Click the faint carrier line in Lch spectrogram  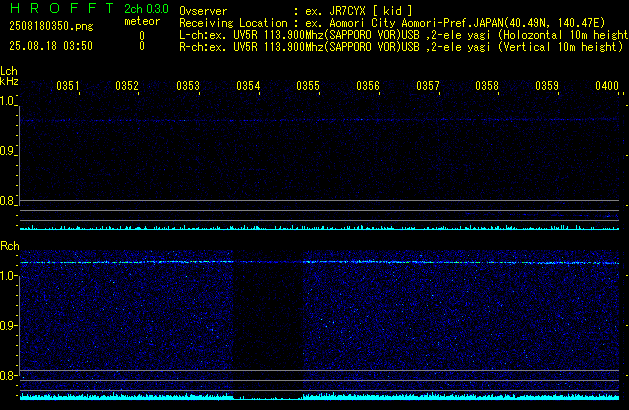[x=320, y=120]
